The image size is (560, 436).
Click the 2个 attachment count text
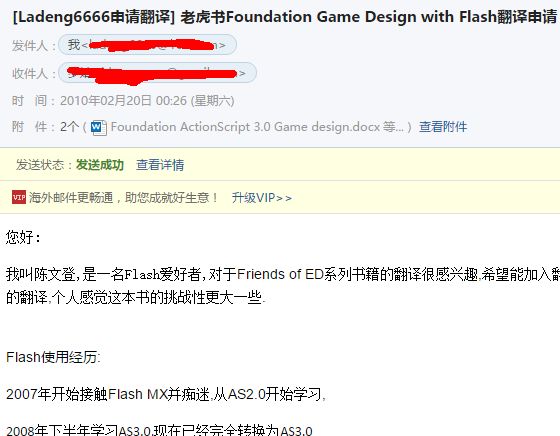click(69, 127)
